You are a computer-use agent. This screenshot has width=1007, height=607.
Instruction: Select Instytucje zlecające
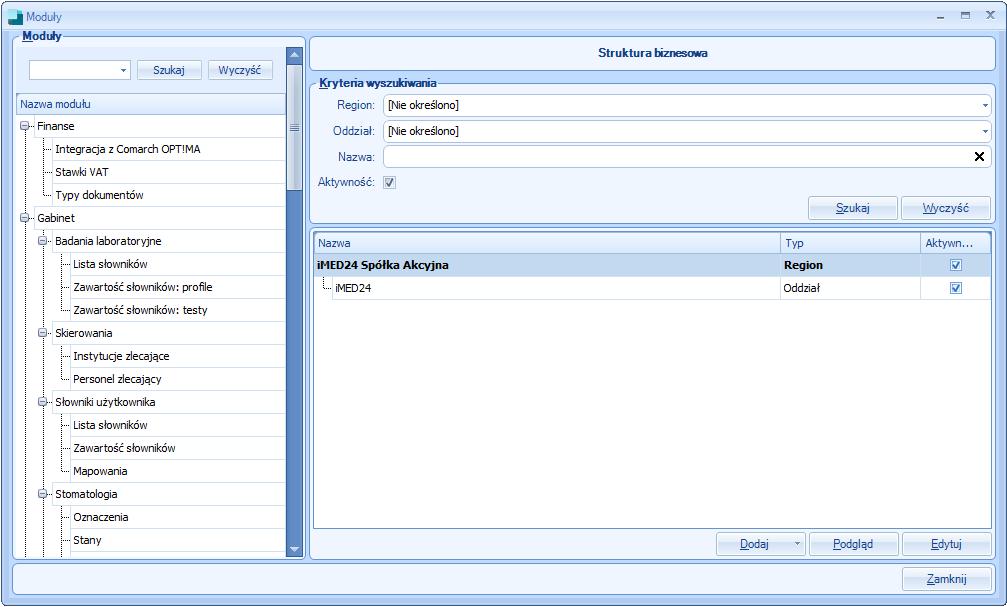121,356
